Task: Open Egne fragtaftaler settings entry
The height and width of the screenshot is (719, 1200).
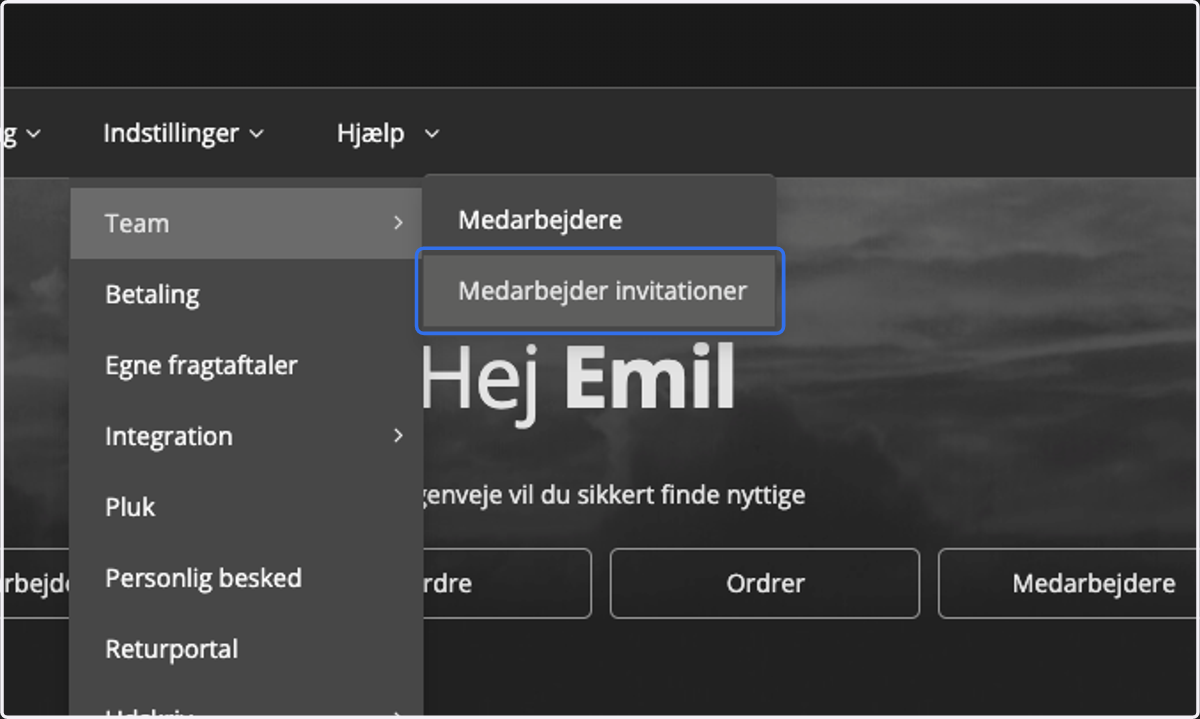Action: (246, 365)
